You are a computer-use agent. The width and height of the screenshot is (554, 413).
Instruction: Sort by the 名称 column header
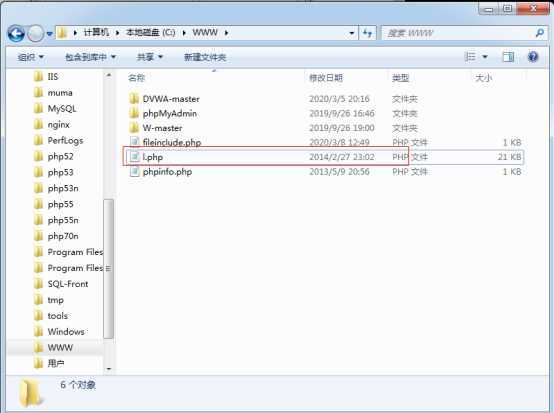click(136, 78)
